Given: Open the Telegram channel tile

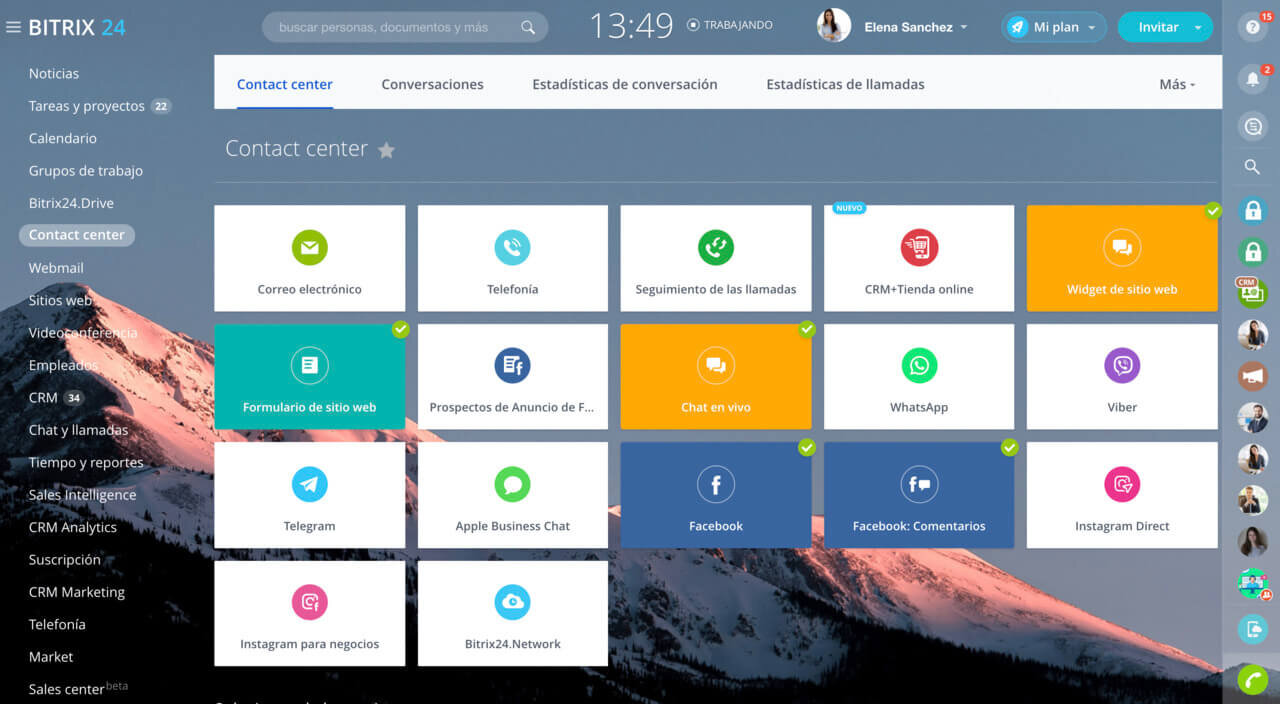Looking at the screenshot, I should (x=309, y=495).
